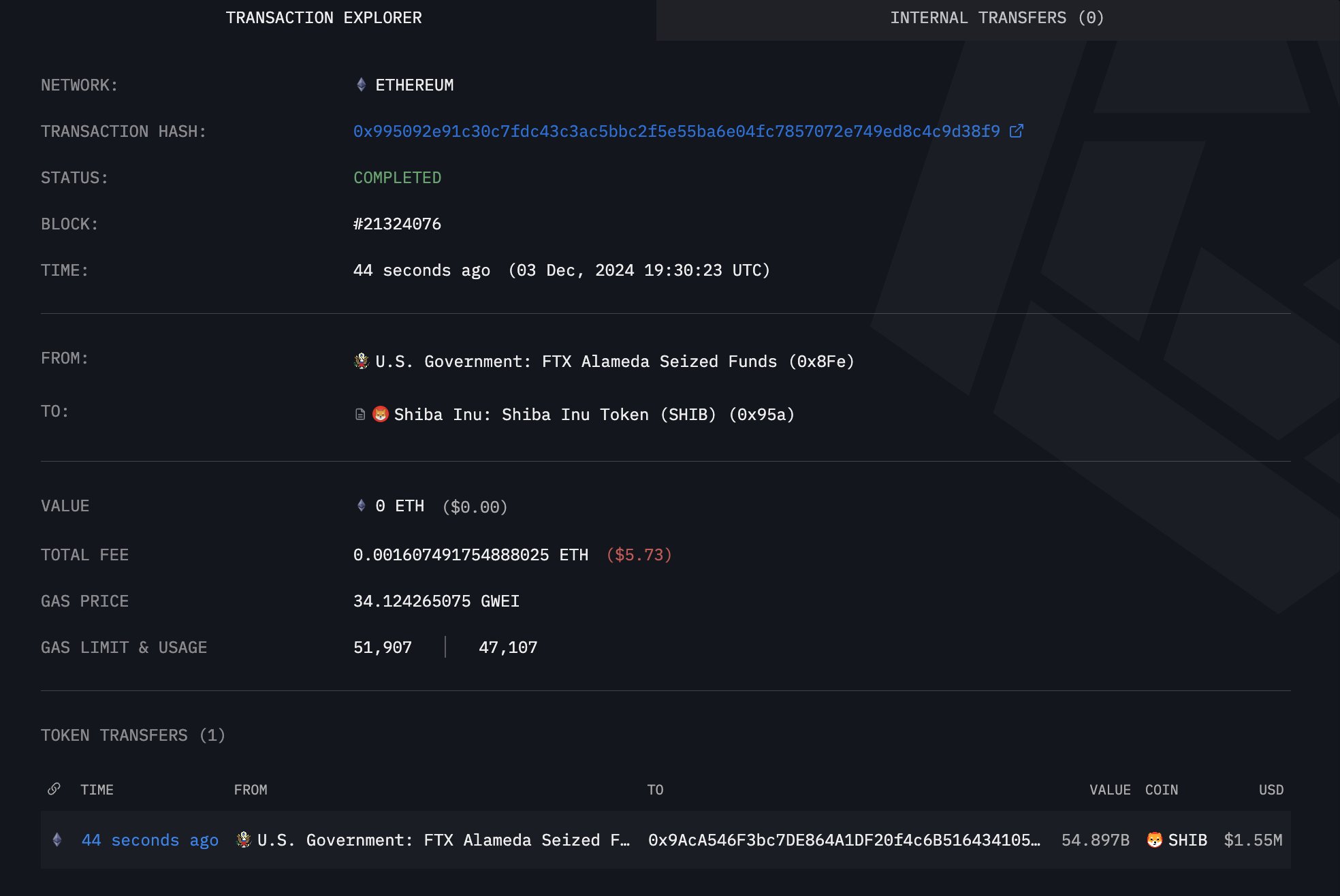Click truncated Alameda Seized sender in transfers table
The image size is (1340, 896).
tap(443, 840)
